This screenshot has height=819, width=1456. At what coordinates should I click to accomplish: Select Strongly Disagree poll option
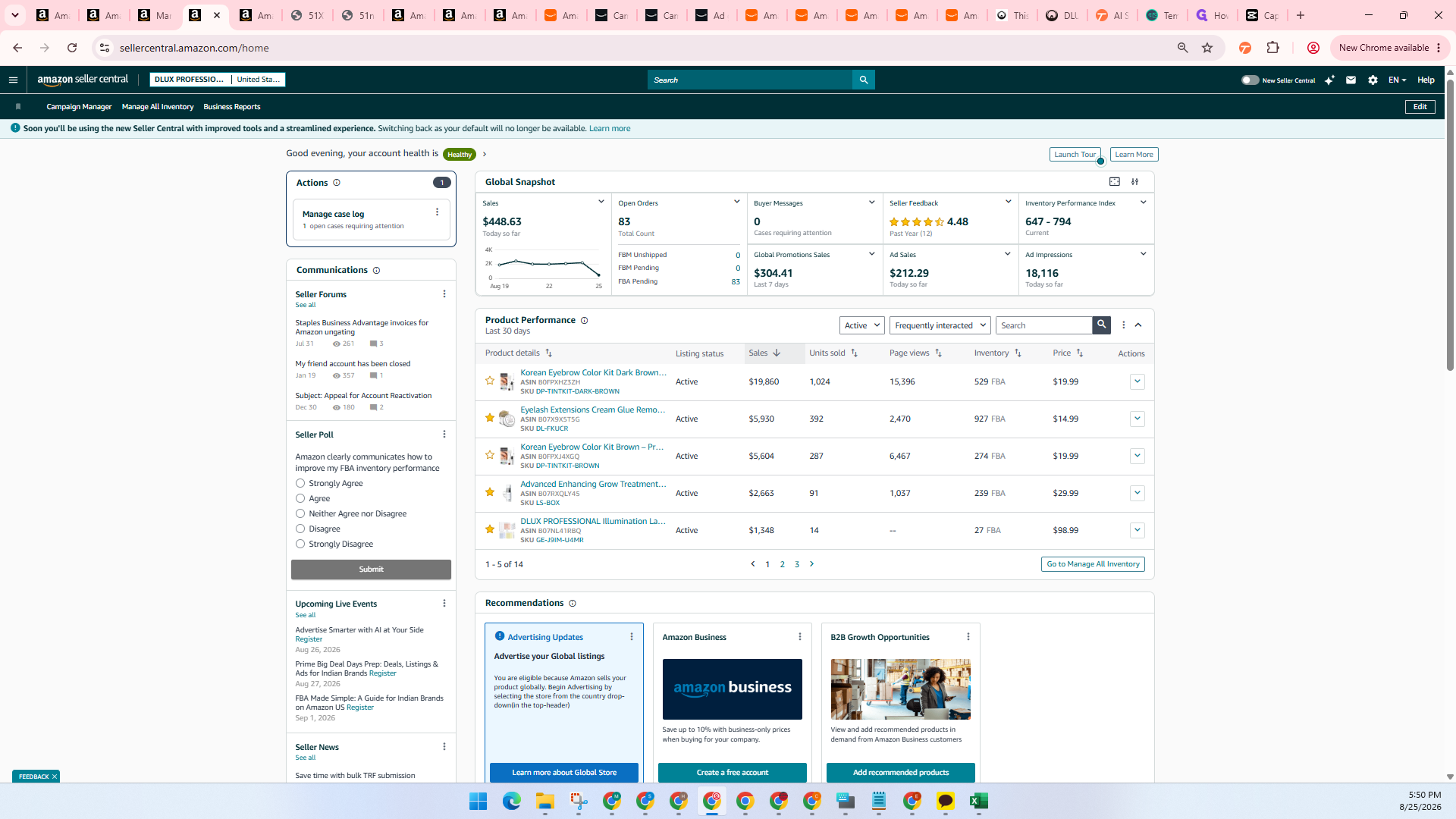tap(300, 544)
